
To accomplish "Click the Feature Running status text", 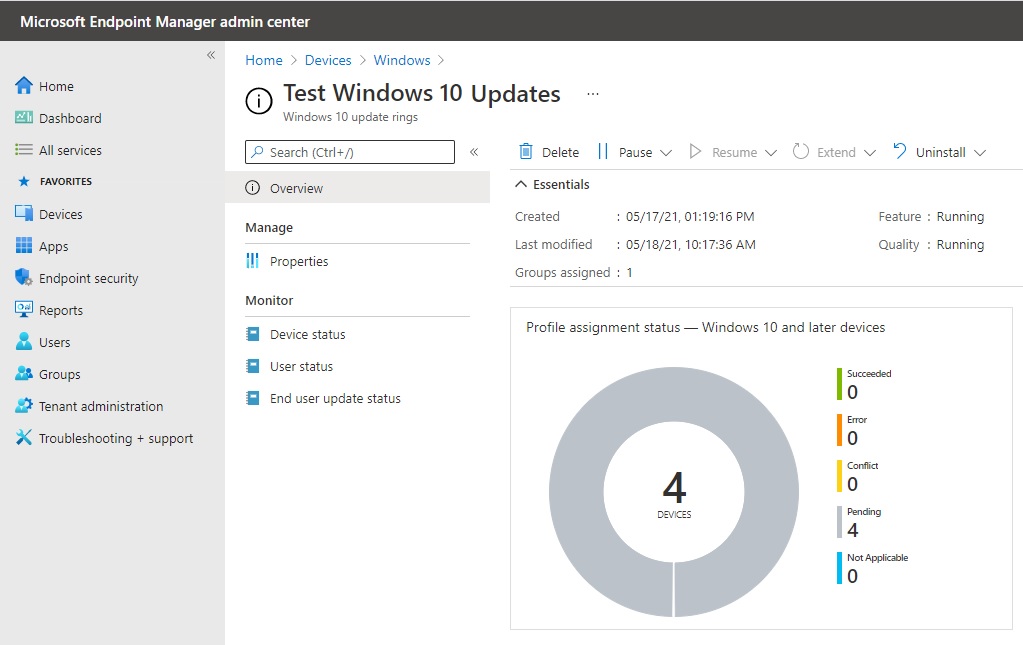I will coord(960,217).
